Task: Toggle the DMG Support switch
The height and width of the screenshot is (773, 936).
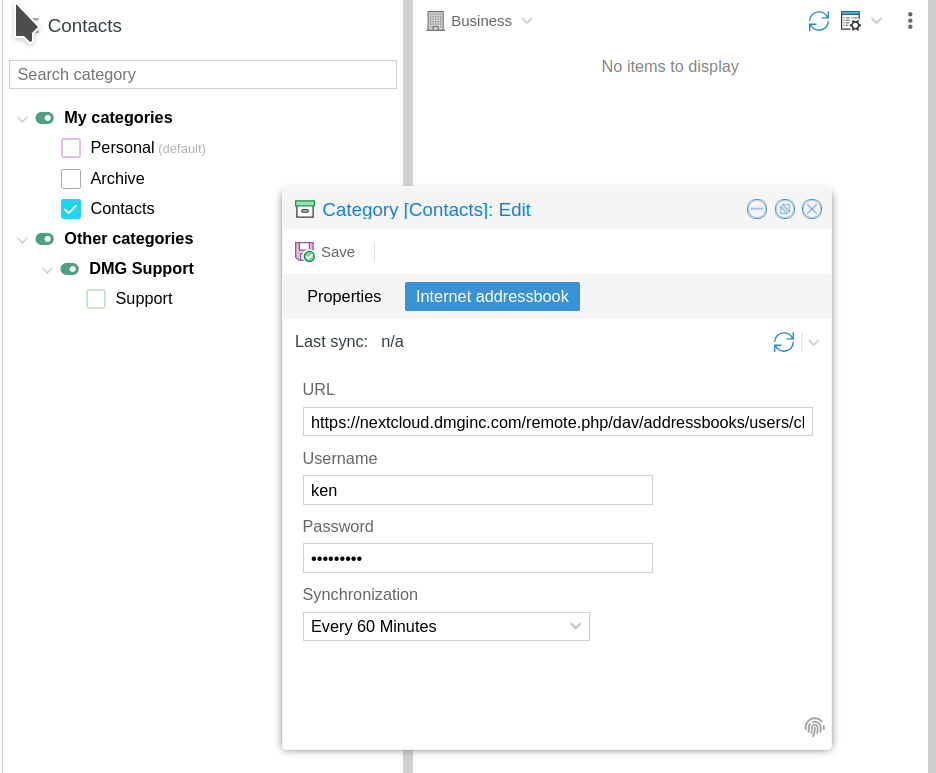Action: pos(70,269)
